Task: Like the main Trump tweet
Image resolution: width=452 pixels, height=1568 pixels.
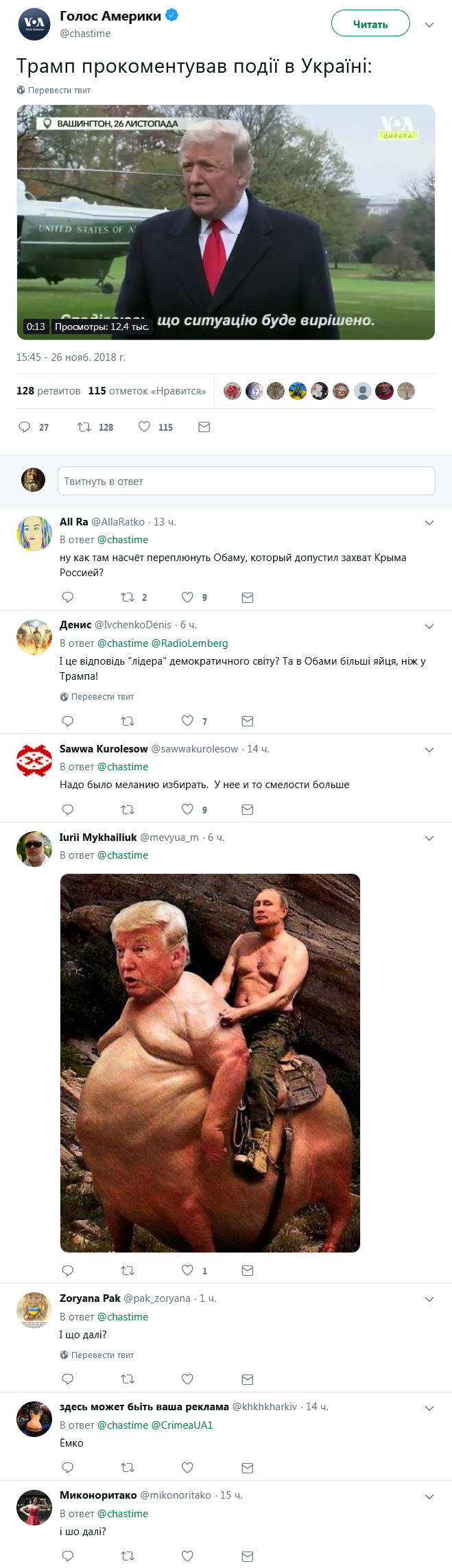Action: pyautogui.click(x=145, y=427)
